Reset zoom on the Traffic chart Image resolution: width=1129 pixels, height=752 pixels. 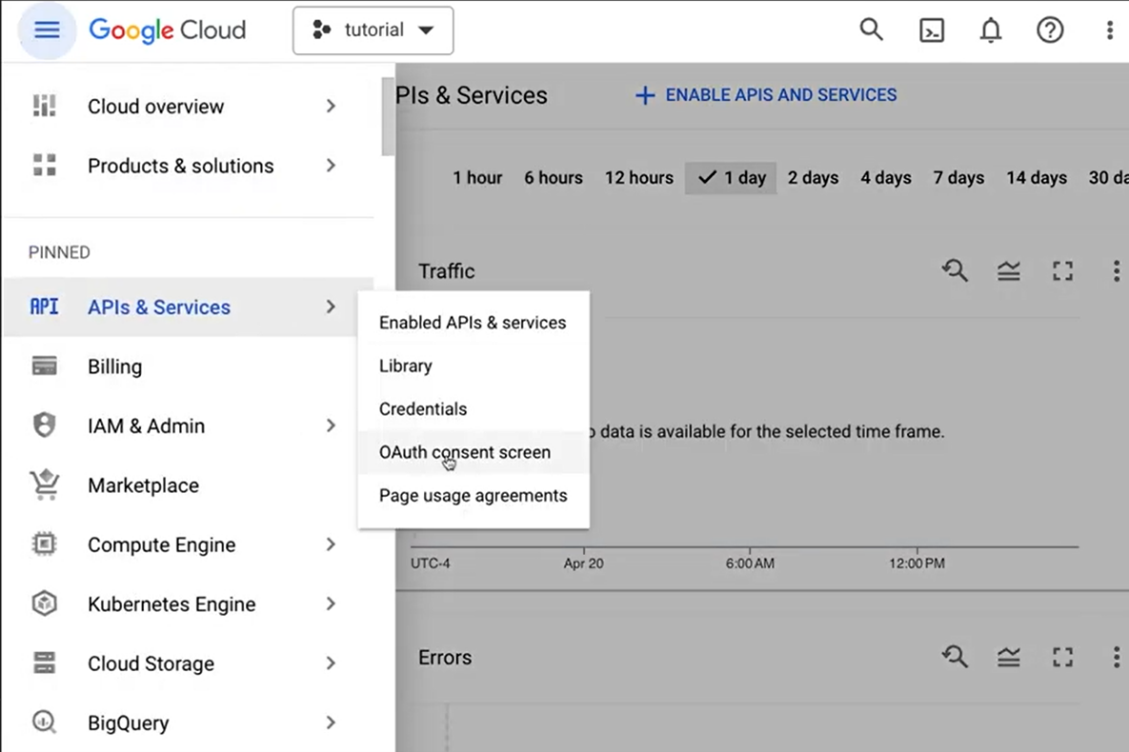coord(955,271)
